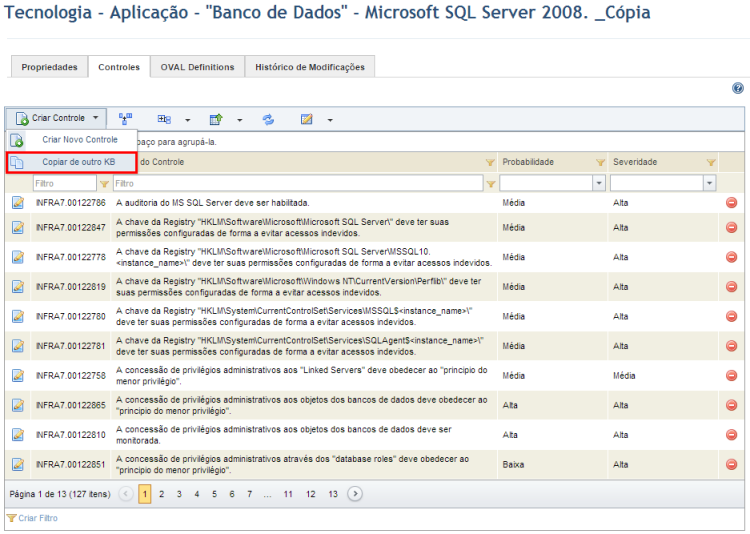Delete control INFRA7.00122786

[x=731, y=203]
